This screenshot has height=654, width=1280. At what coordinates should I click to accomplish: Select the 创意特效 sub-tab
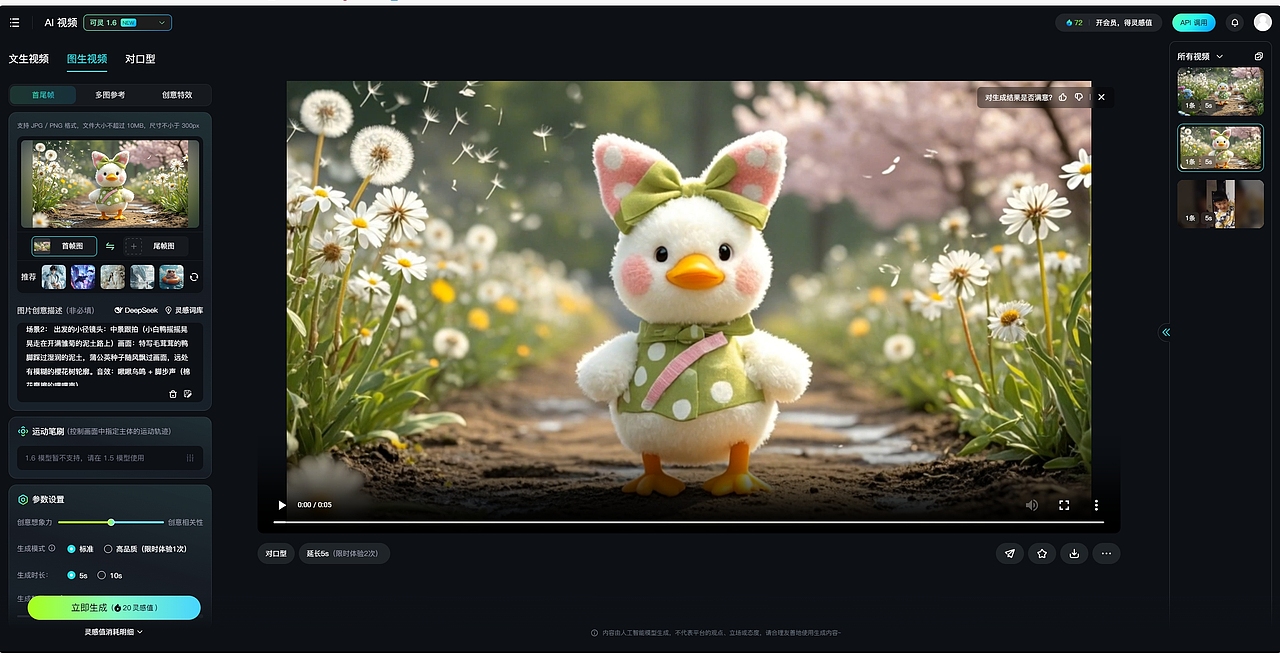click(177, 95)
